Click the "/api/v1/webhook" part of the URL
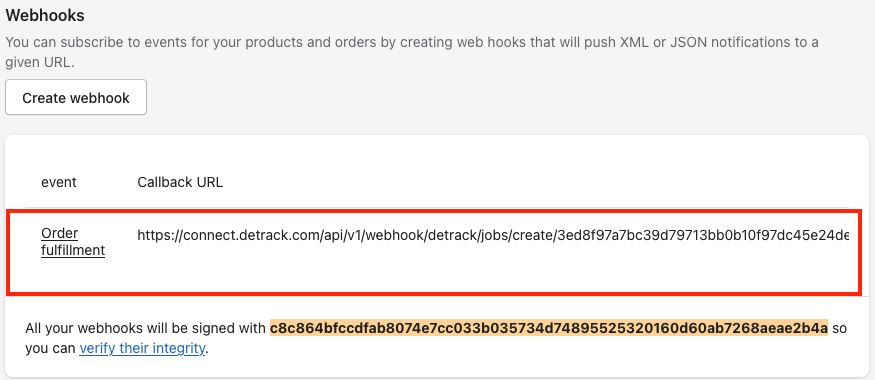Viewport: 875px width, 380px height. coord(377,236)
